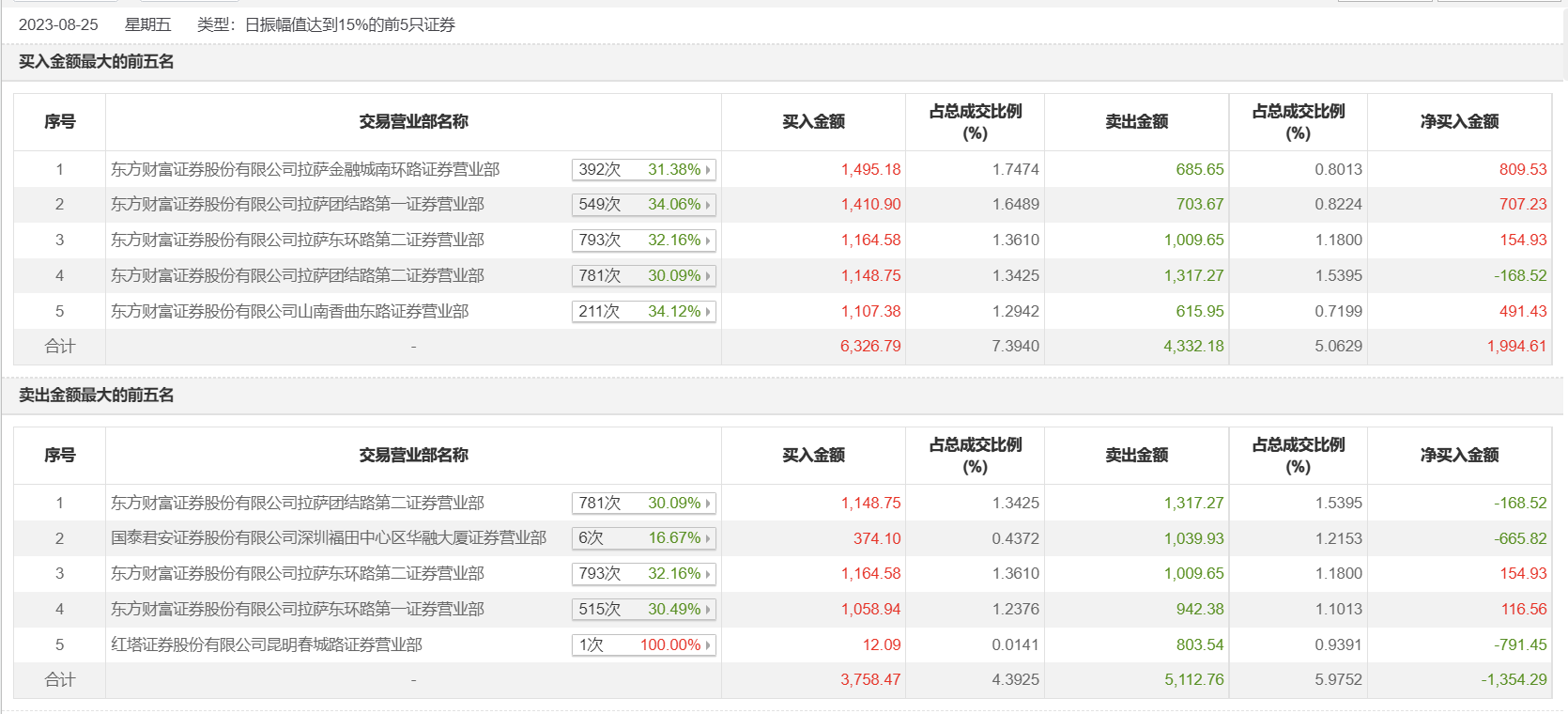Click the arrow icon beside 6次 16.67%

coord(708,539)
